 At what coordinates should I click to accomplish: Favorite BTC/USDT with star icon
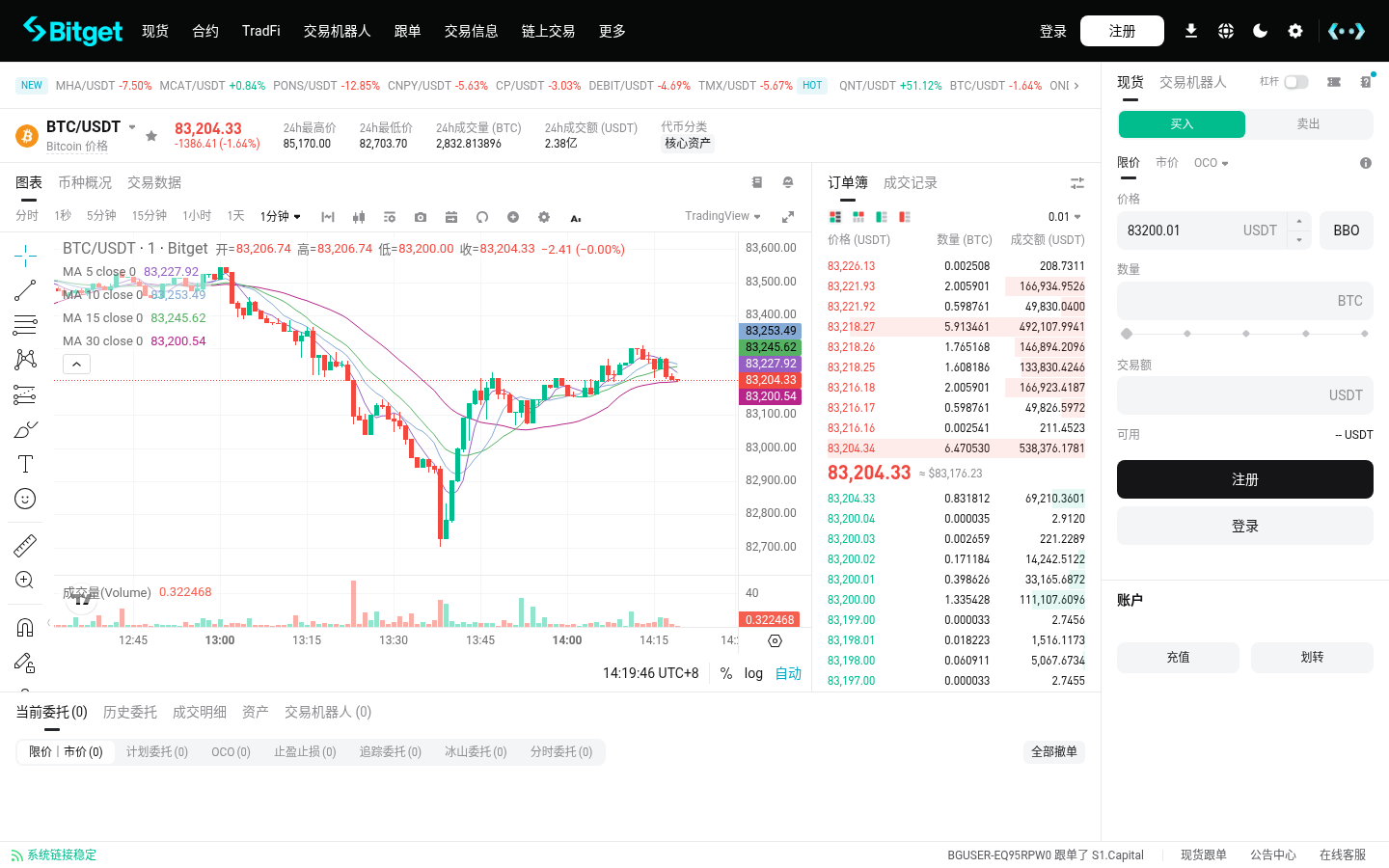[x=151, y=136]
